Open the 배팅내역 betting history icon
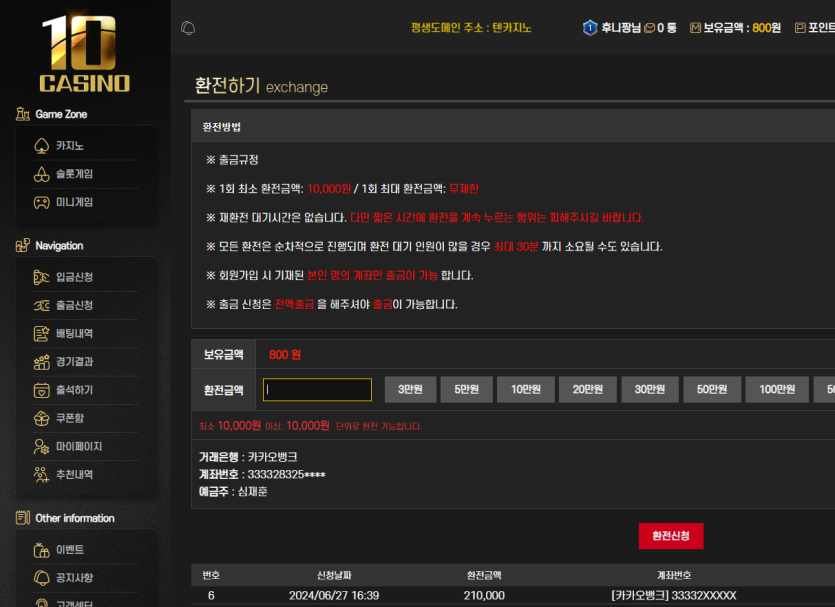Viewport: 835px width, 607px height. click(42, 333)
